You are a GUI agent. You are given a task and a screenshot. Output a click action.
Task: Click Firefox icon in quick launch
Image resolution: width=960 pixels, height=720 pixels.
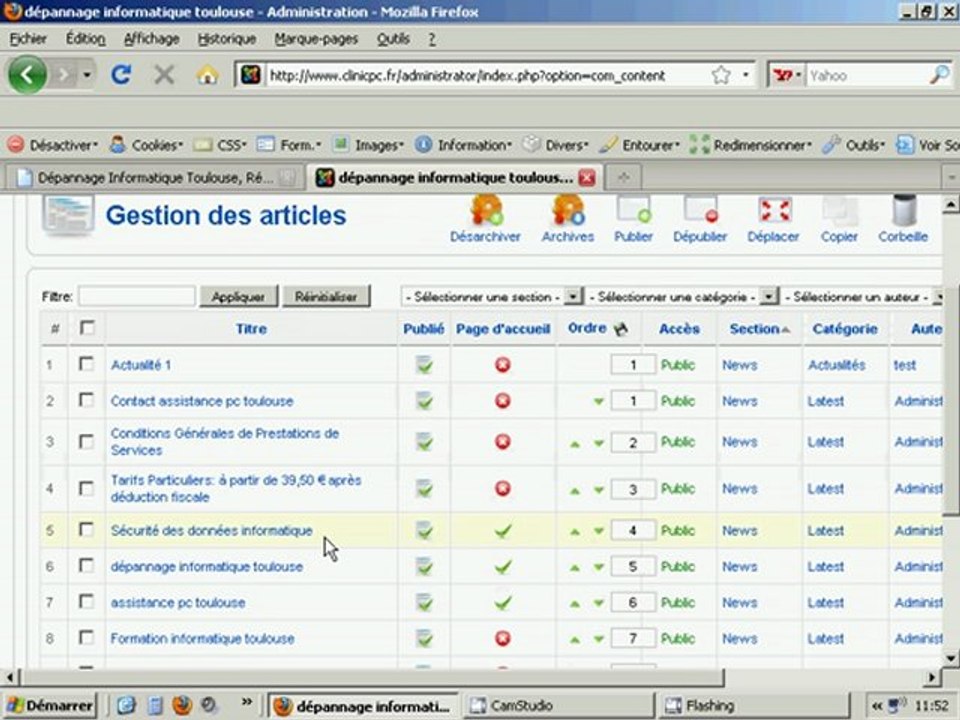click(x=182, y=705)
